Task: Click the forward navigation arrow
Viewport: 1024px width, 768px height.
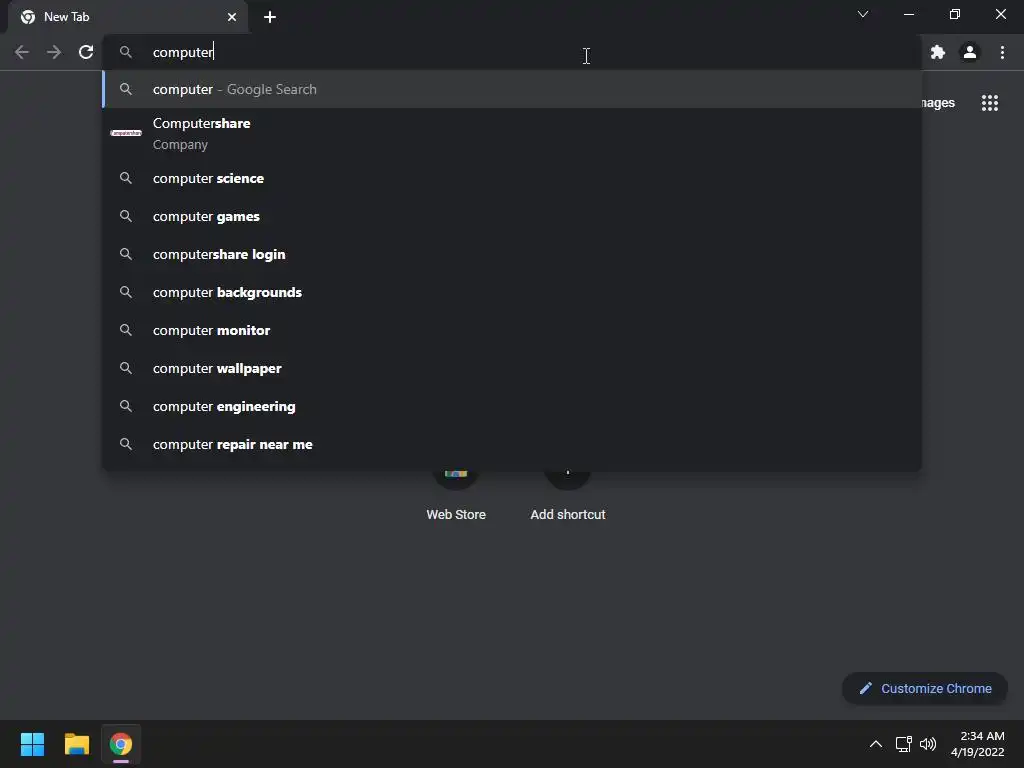Action: pos(54,52)
